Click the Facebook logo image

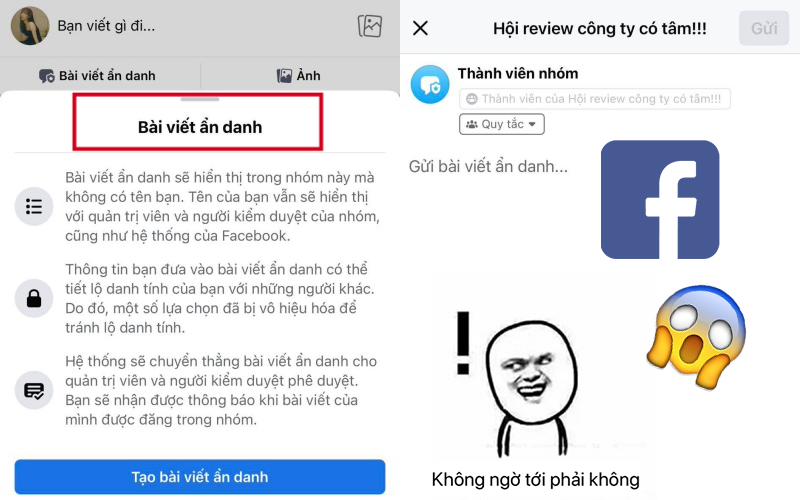coord(660,199)
